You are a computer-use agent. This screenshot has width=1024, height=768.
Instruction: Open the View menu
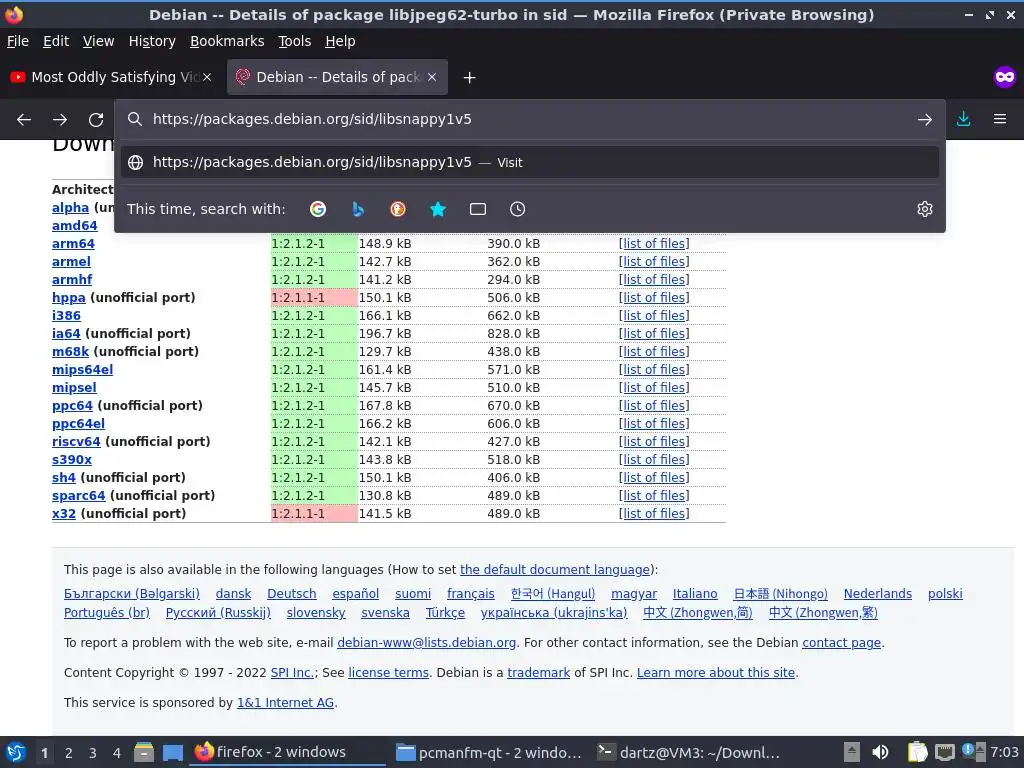pos(99,41)
